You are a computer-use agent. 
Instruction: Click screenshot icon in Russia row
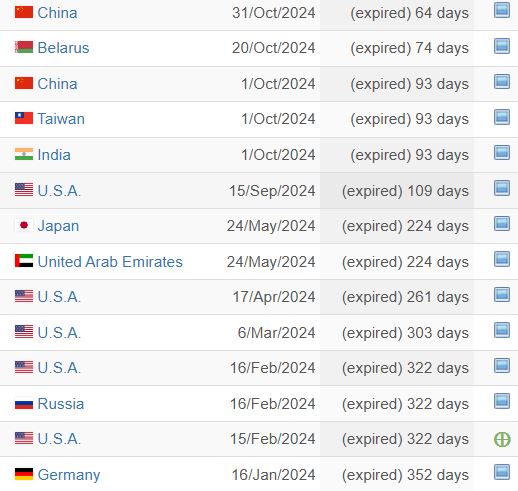(502, 401)
